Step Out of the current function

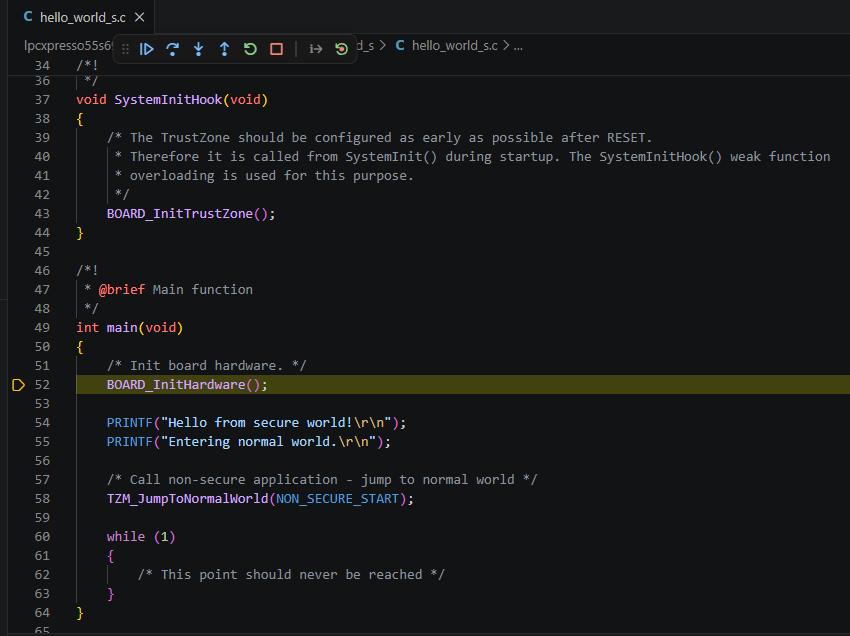(x=224, y=48)
